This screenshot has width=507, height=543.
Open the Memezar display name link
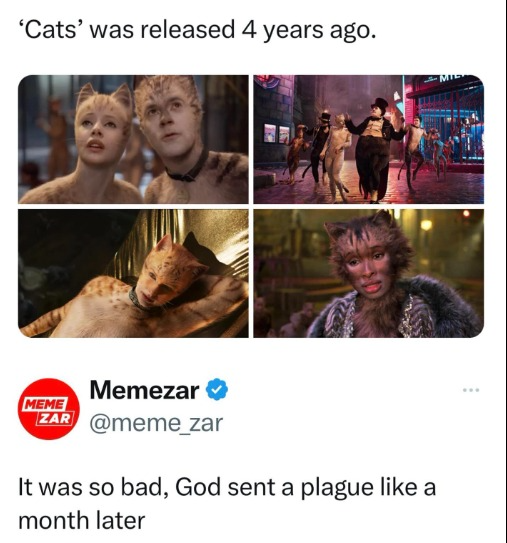point(144,390)
